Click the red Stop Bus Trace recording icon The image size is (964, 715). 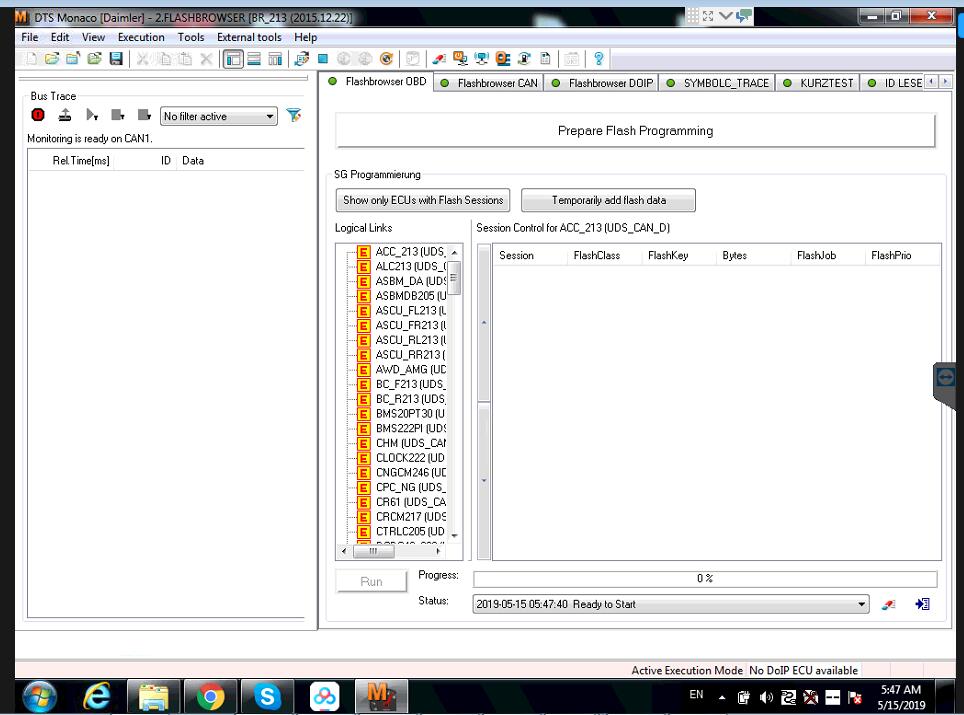click(38, 115)
